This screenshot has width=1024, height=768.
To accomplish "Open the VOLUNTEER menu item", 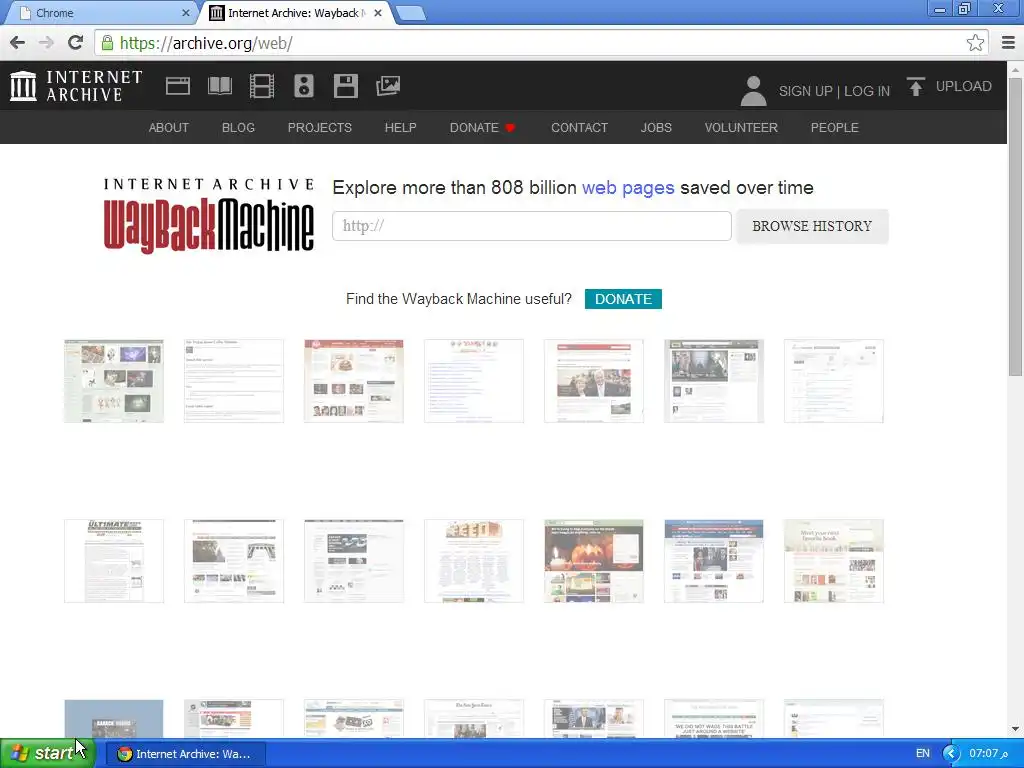I will pyautogui.click(x=741, y=128).
